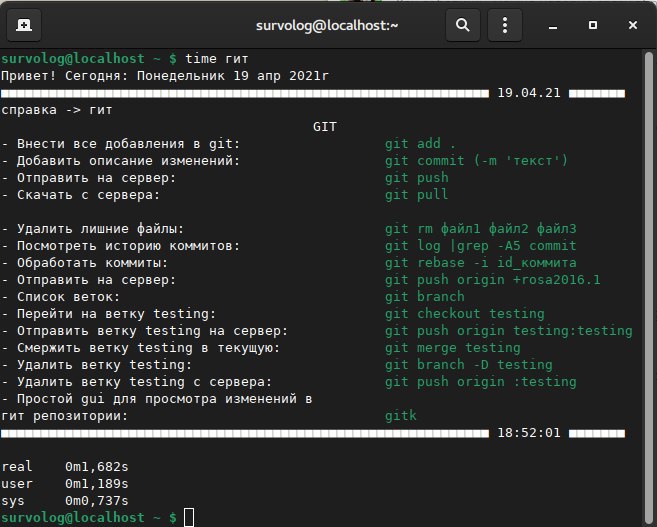Click 'git merge testing' command

pyautogui.click(x=453, y=348)
